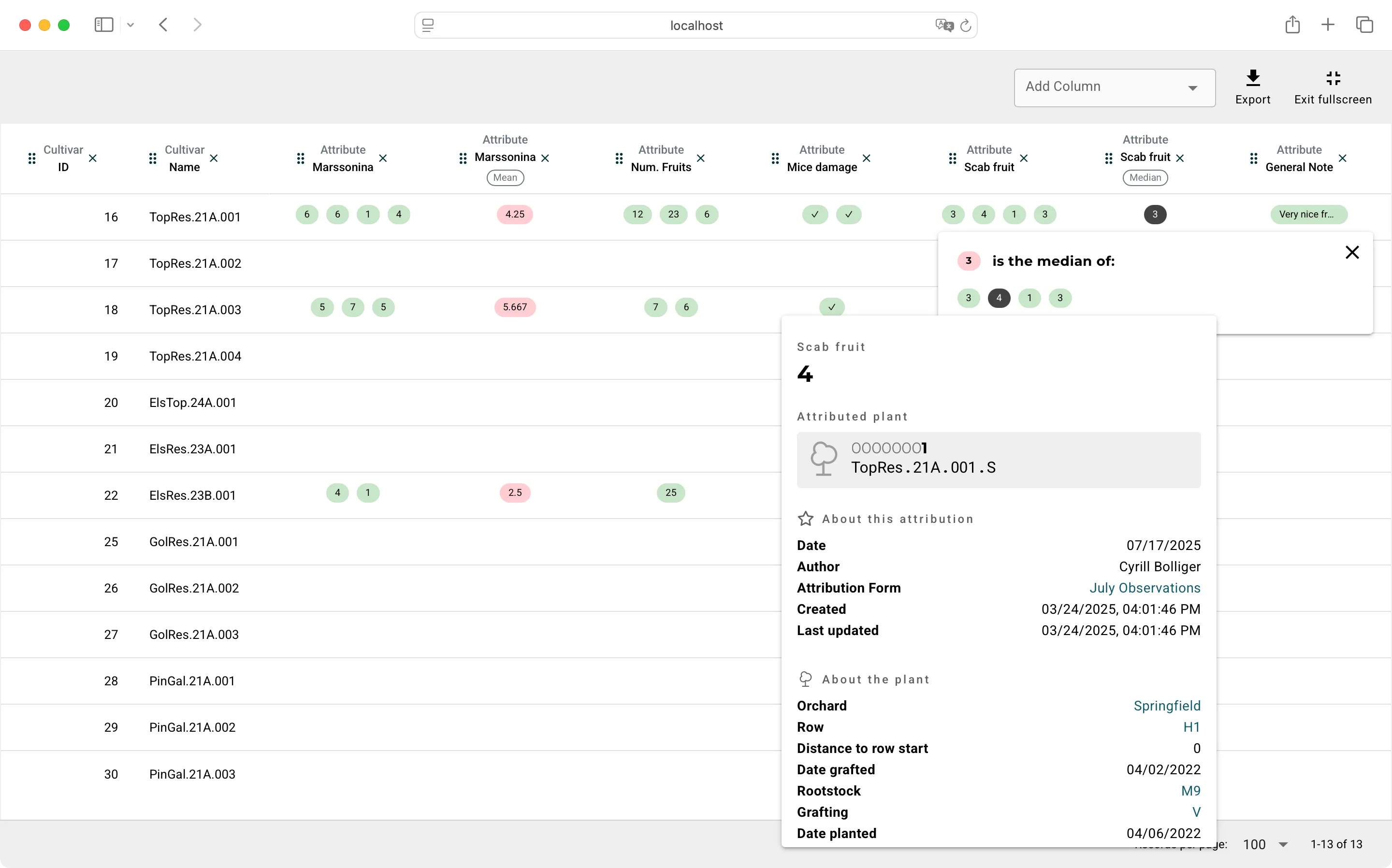Open the Springfield orchard link

tap(1166, 706)
